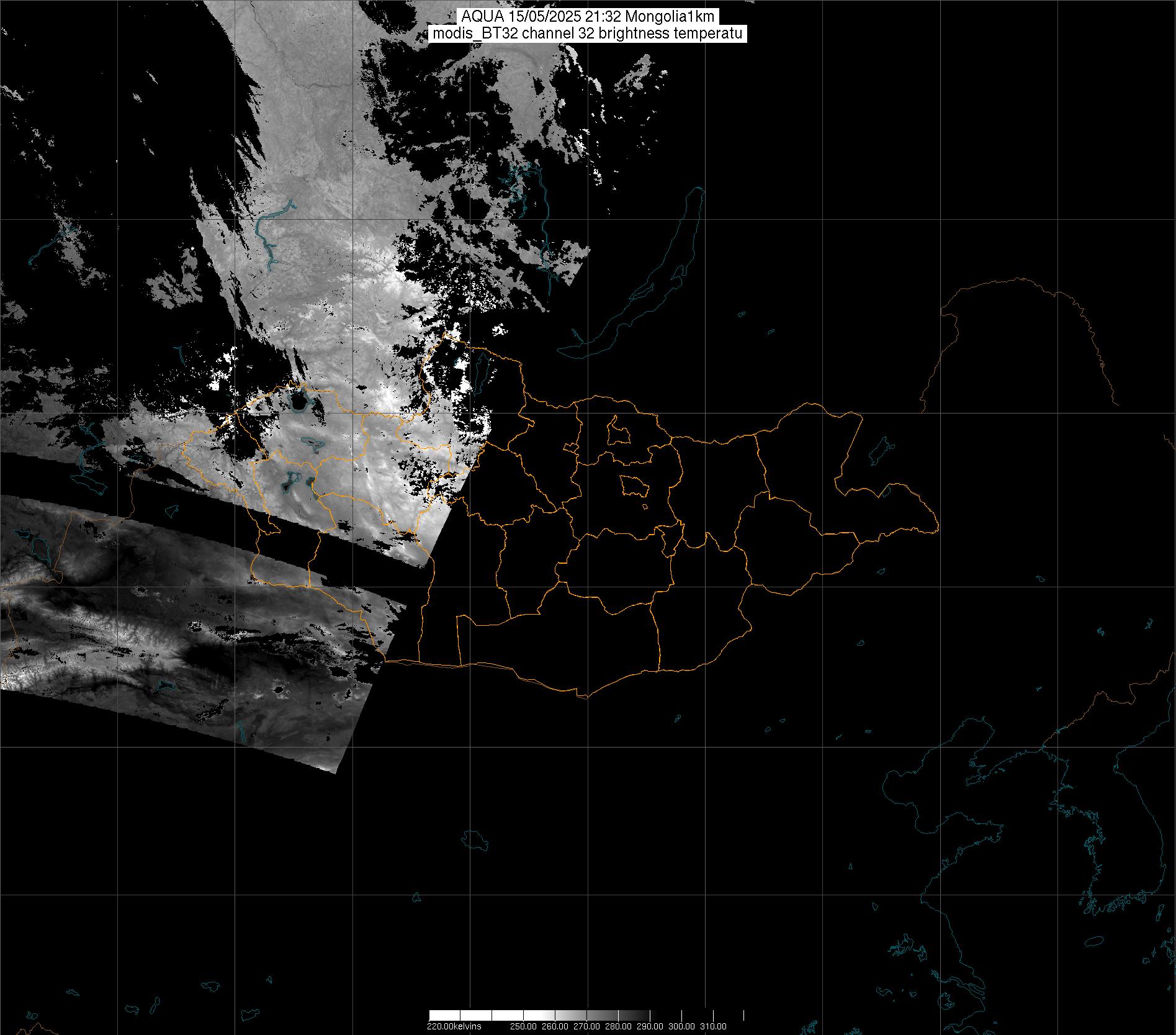Click the '260.00' colorbar tick label
Viewport: 1176px width, 1035px height.
[555, 1026]
